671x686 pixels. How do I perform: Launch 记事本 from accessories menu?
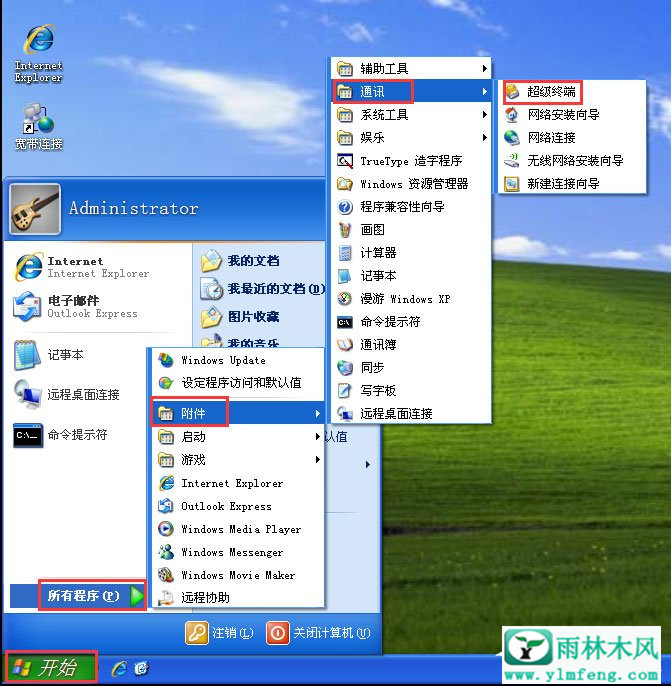411,276
